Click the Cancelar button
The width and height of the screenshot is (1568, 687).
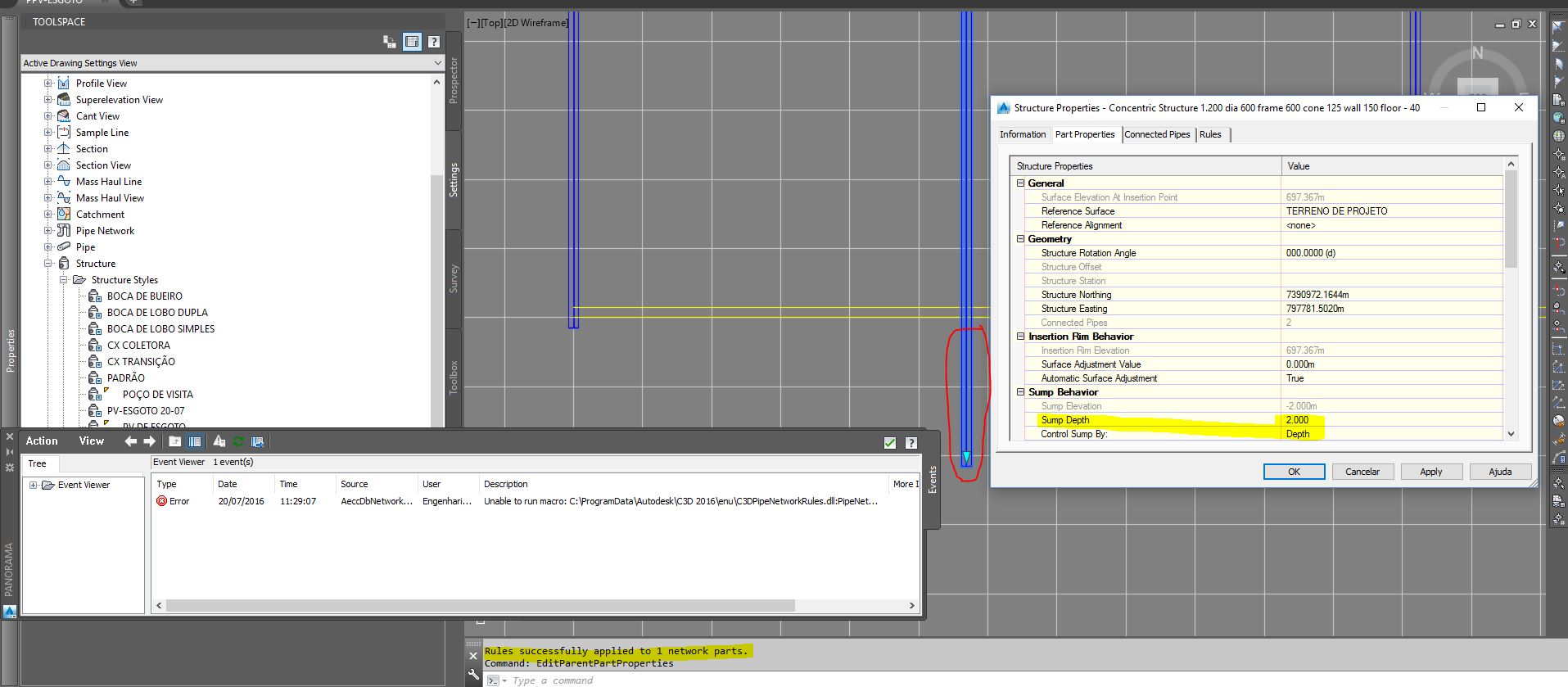click(1362, 472)
